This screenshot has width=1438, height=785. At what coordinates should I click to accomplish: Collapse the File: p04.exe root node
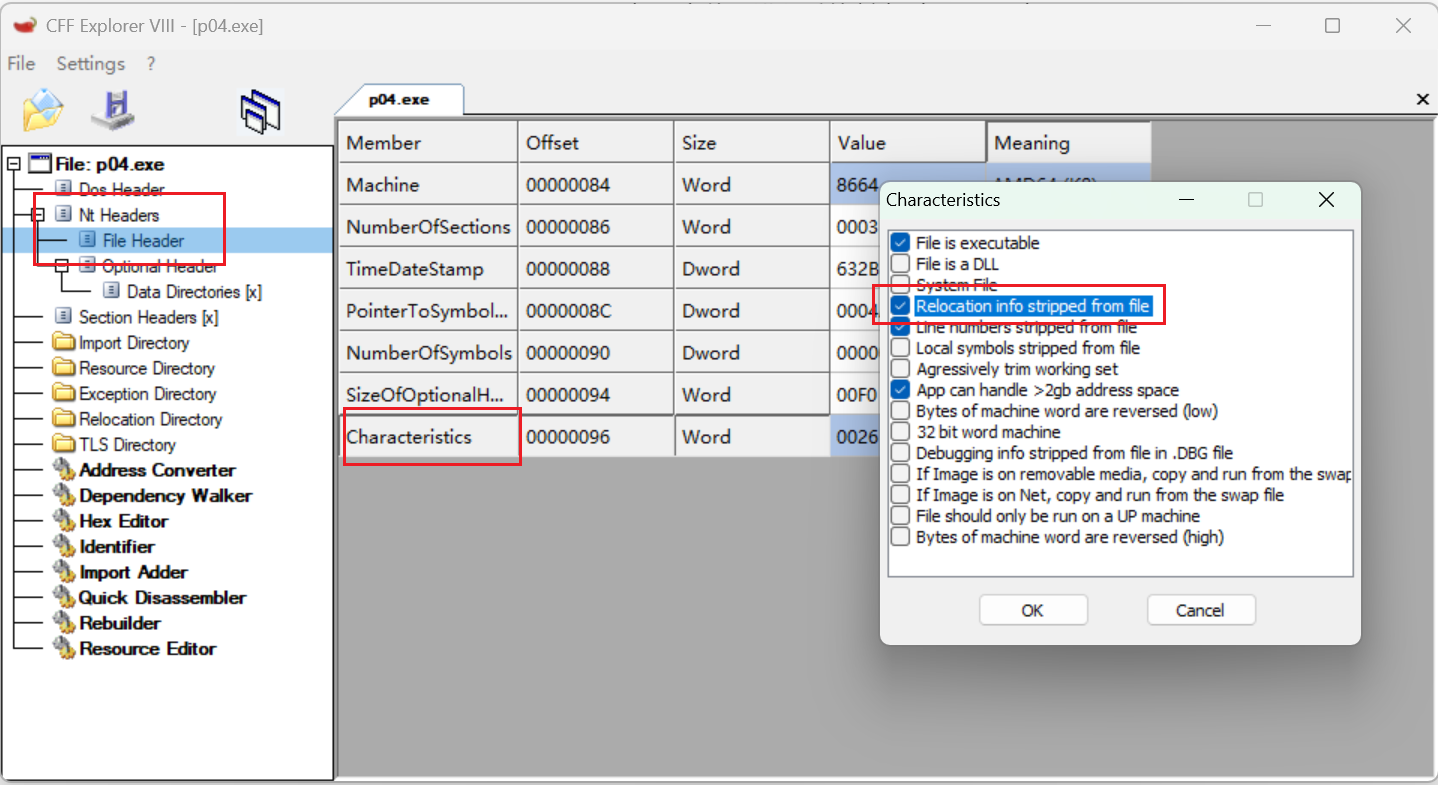click(x=14, y=164)
